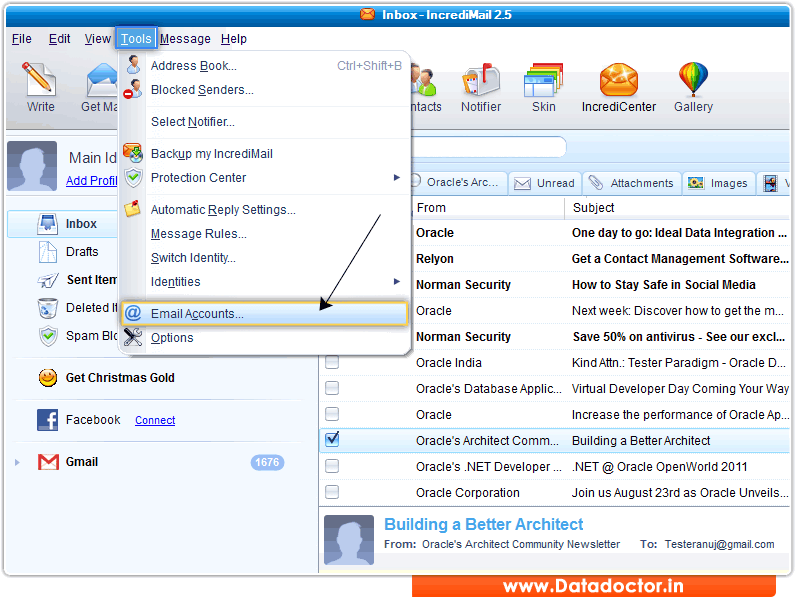Click the Inbox folder icon
796x597 pixels.
pyautogui.click(x=47, y=223)
